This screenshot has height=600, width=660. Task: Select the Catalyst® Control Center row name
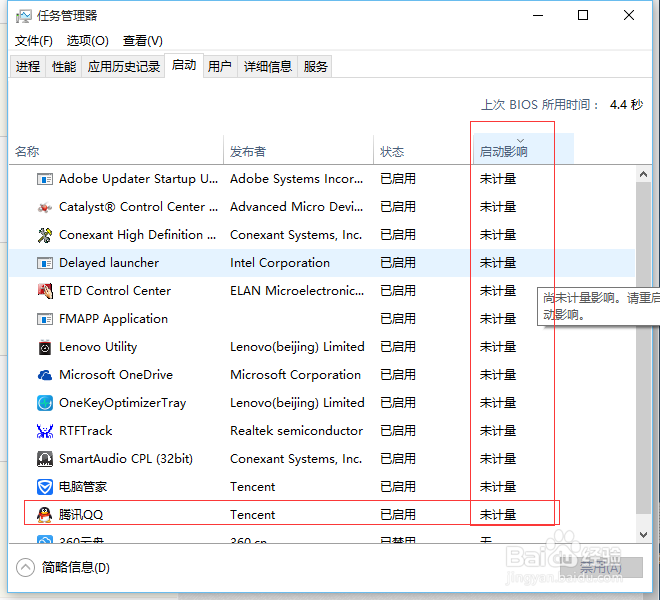(x=138, y=207)
